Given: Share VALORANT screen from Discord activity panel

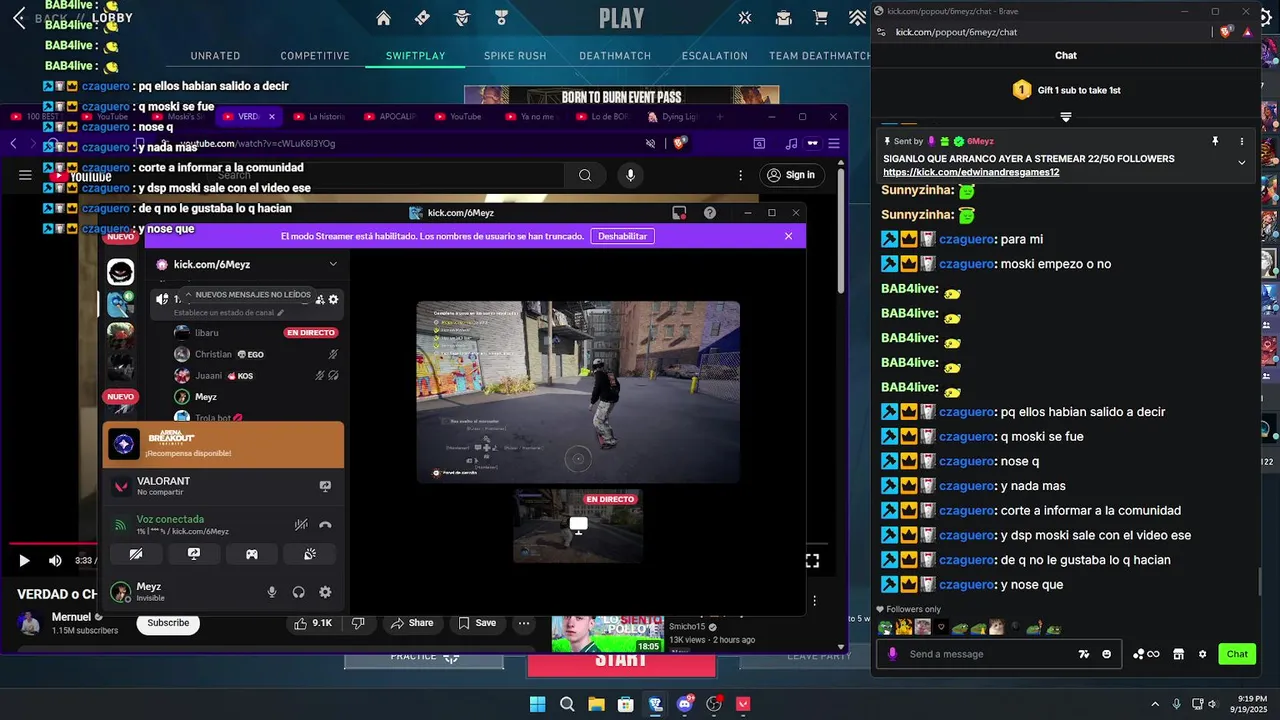Looking at the screenshot, I should tap(325, 486).
